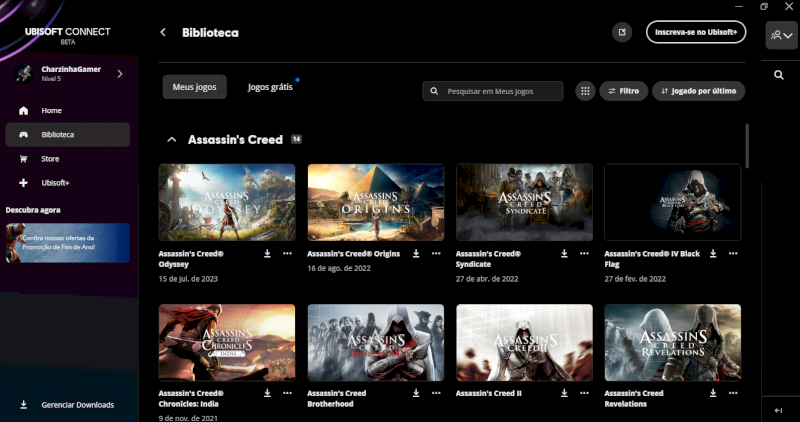The height and width of the screenshot is (422, 800).
Task: Download Assassin's Creed Syndicate
Action: [x=565, y=254]
